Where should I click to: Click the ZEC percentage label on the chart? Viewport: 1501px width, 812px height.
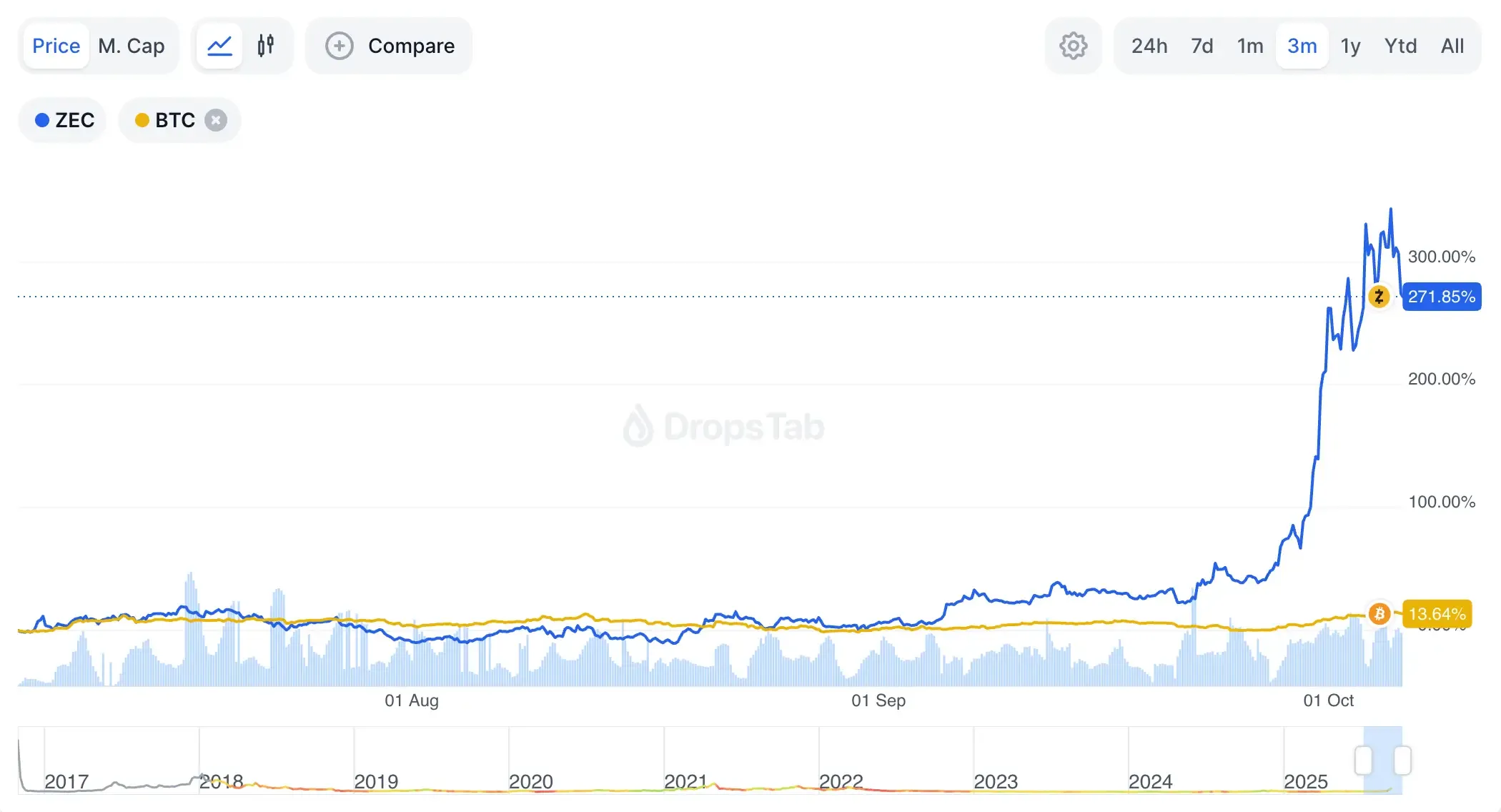(1442, 297)
